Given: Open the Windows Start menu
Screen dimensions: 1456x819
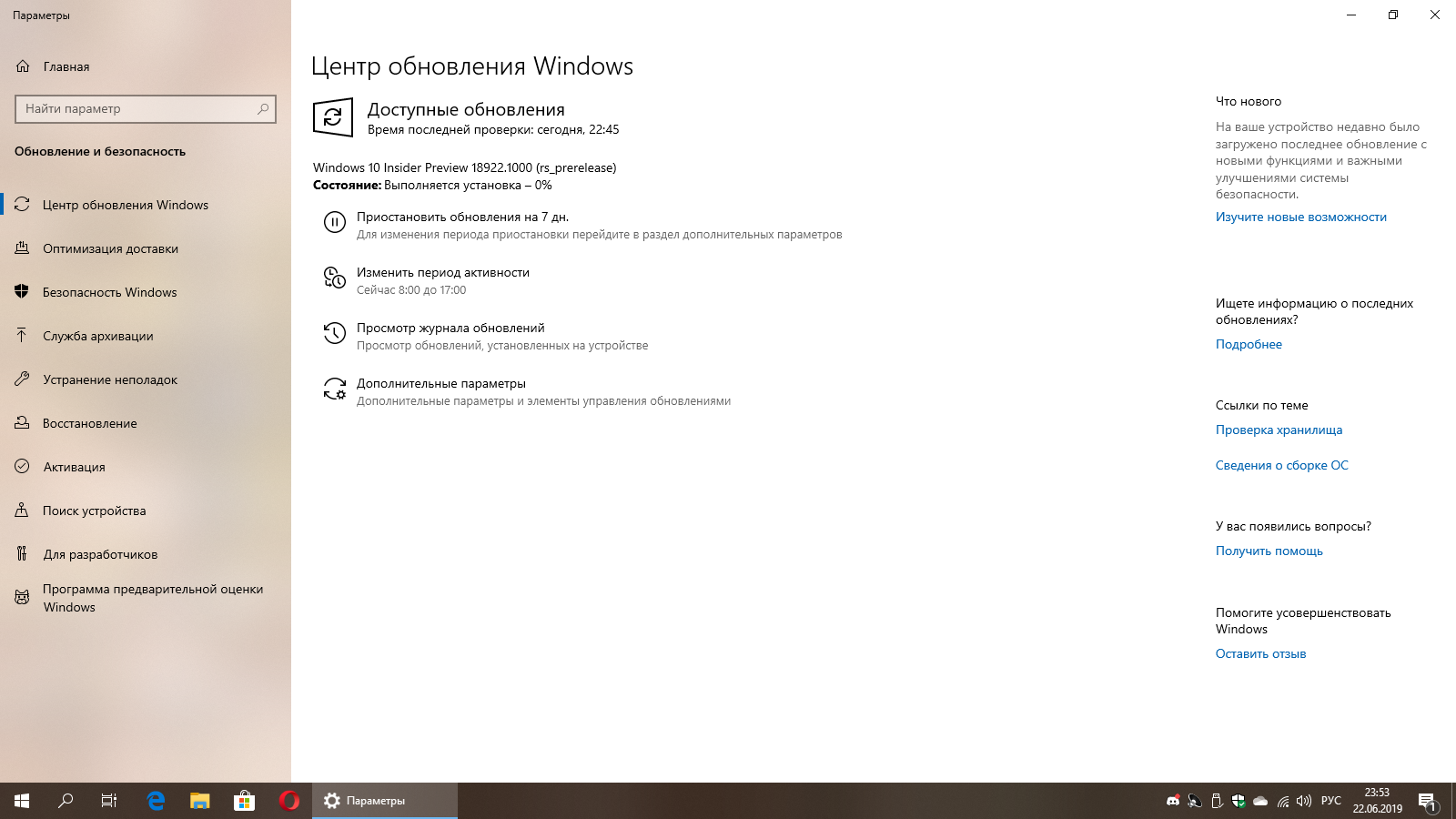Looking at the screenshot, I should [x=22, y=801].
